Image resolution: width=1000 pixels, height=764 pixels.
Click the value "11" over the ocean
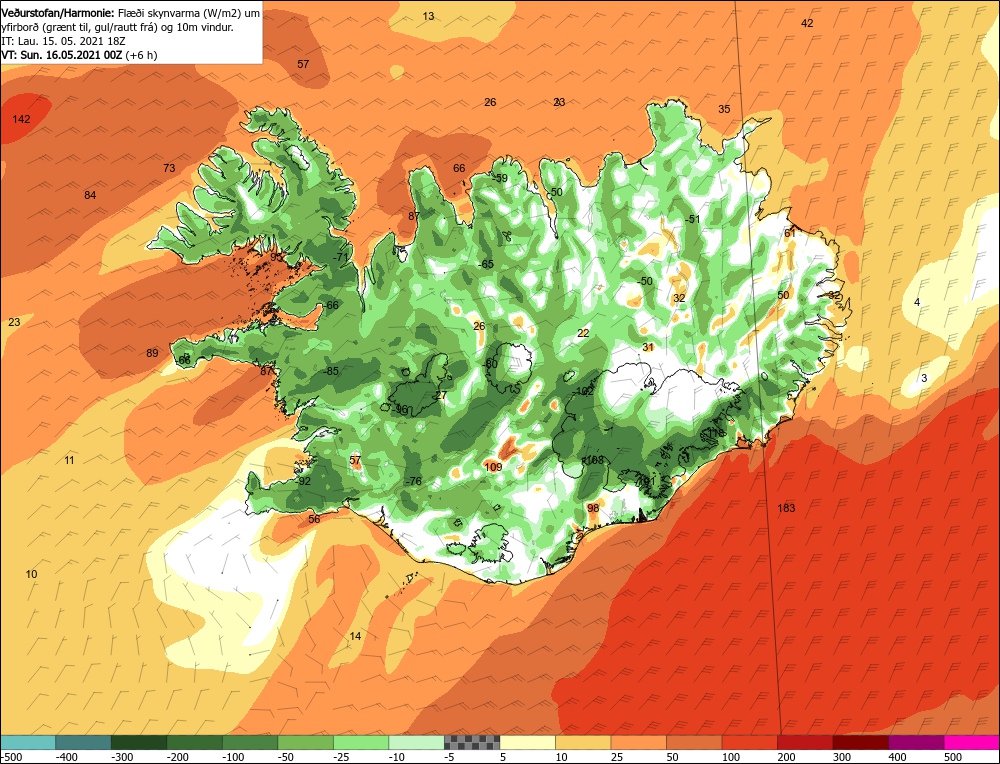[x=70, y=460]
